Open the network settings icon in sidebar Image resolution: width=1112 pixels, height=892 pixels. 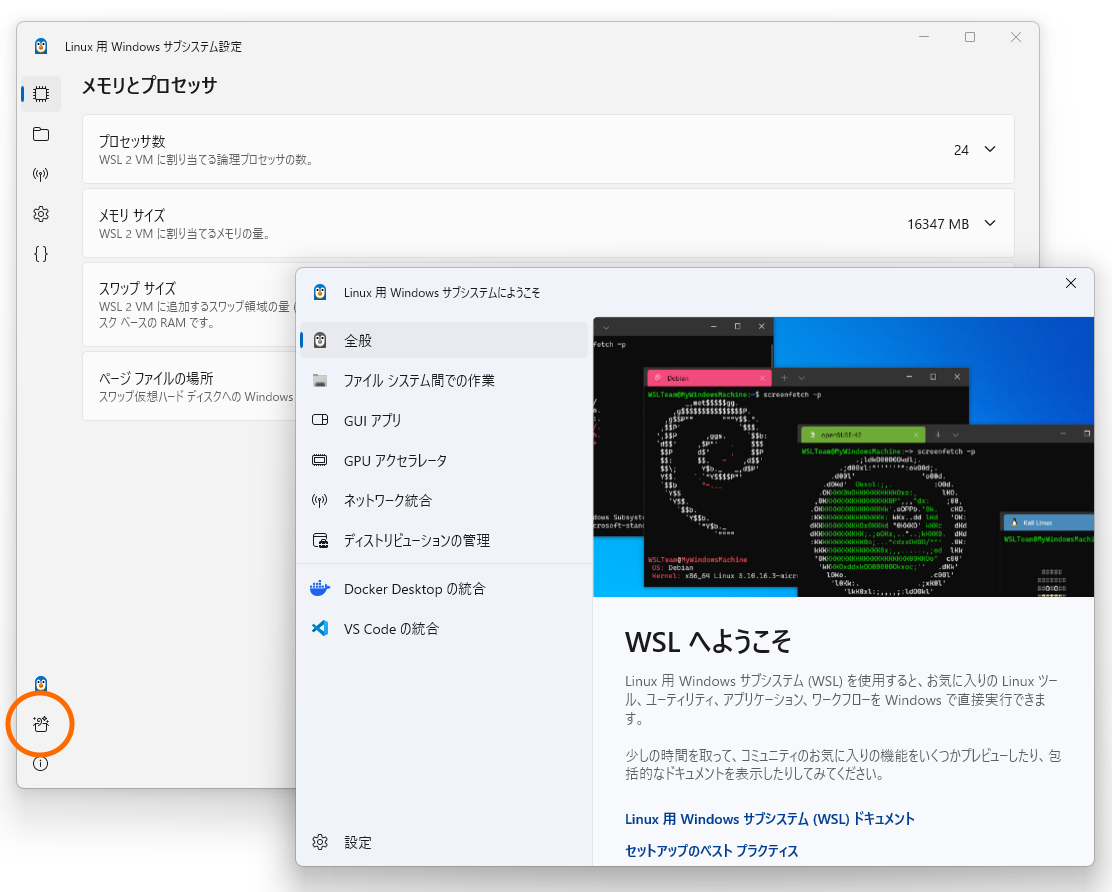[40, 174]
